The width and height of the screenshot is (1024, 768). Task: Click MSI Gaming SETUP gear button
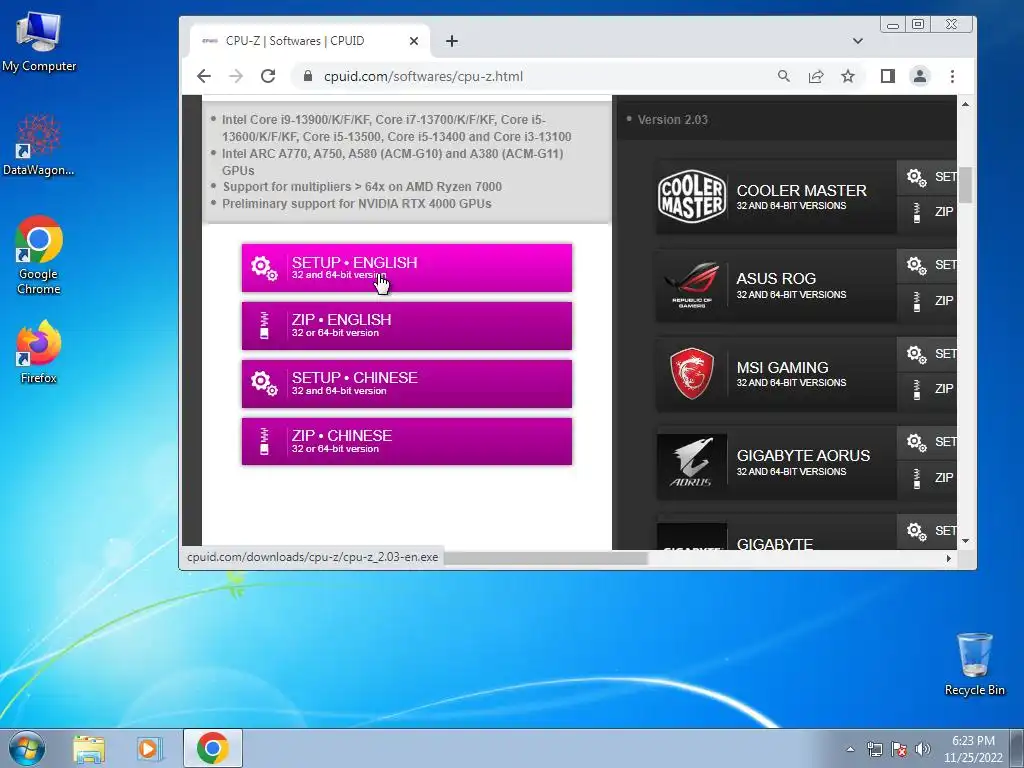(927, 354)
